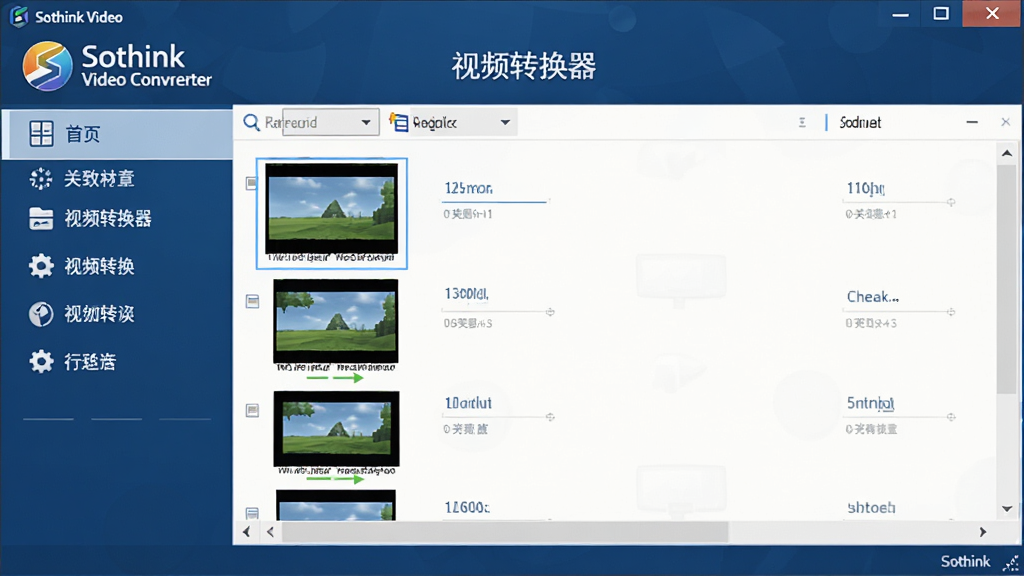
Task: Click the 0关思小11 text under 125mon
Action: (x=468, y=214)
